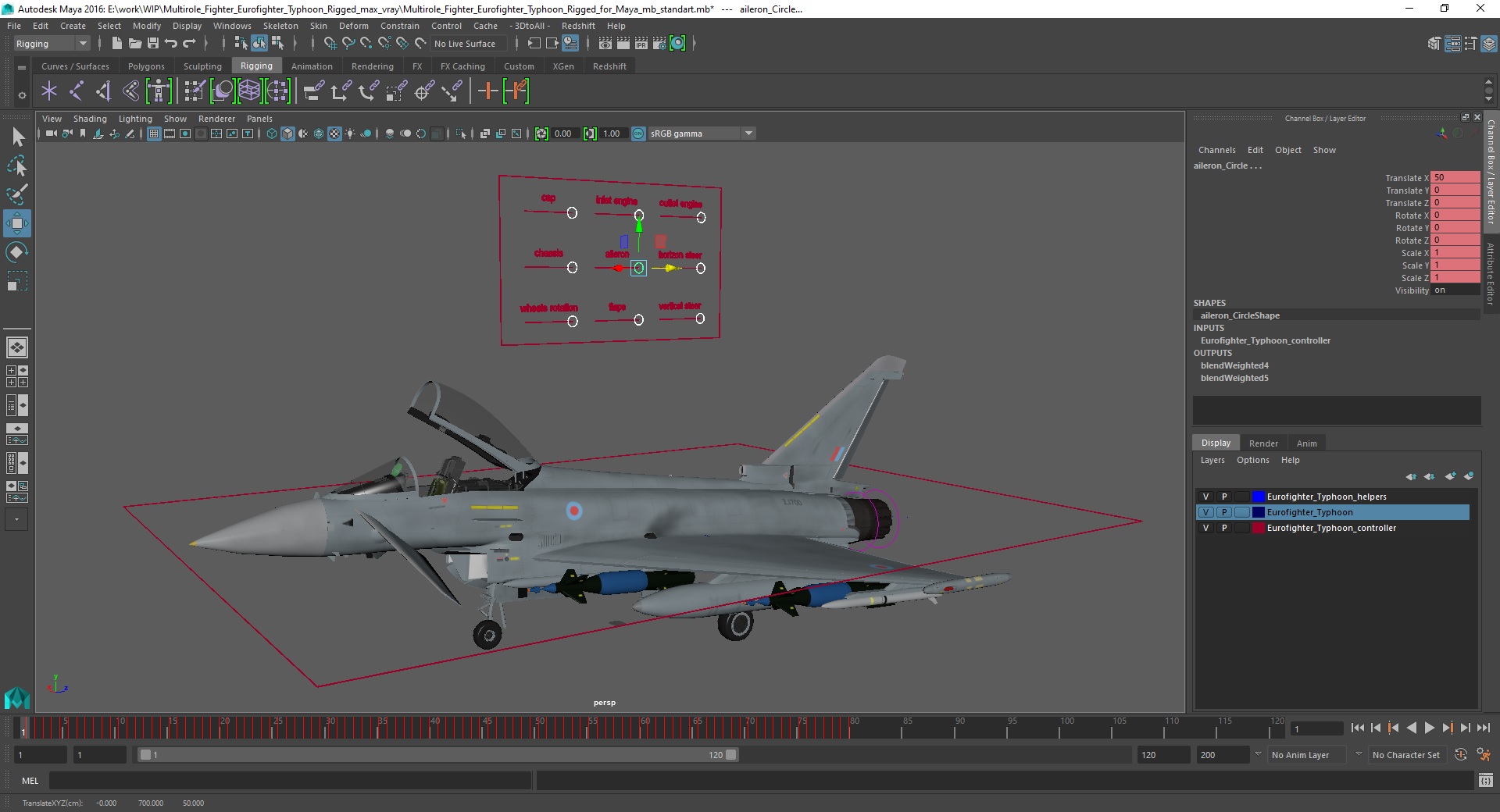The width and height of the screenshot is (1500, 812).
Task: Open the Rigging menu set dropdown
Action: pos(52,44)
